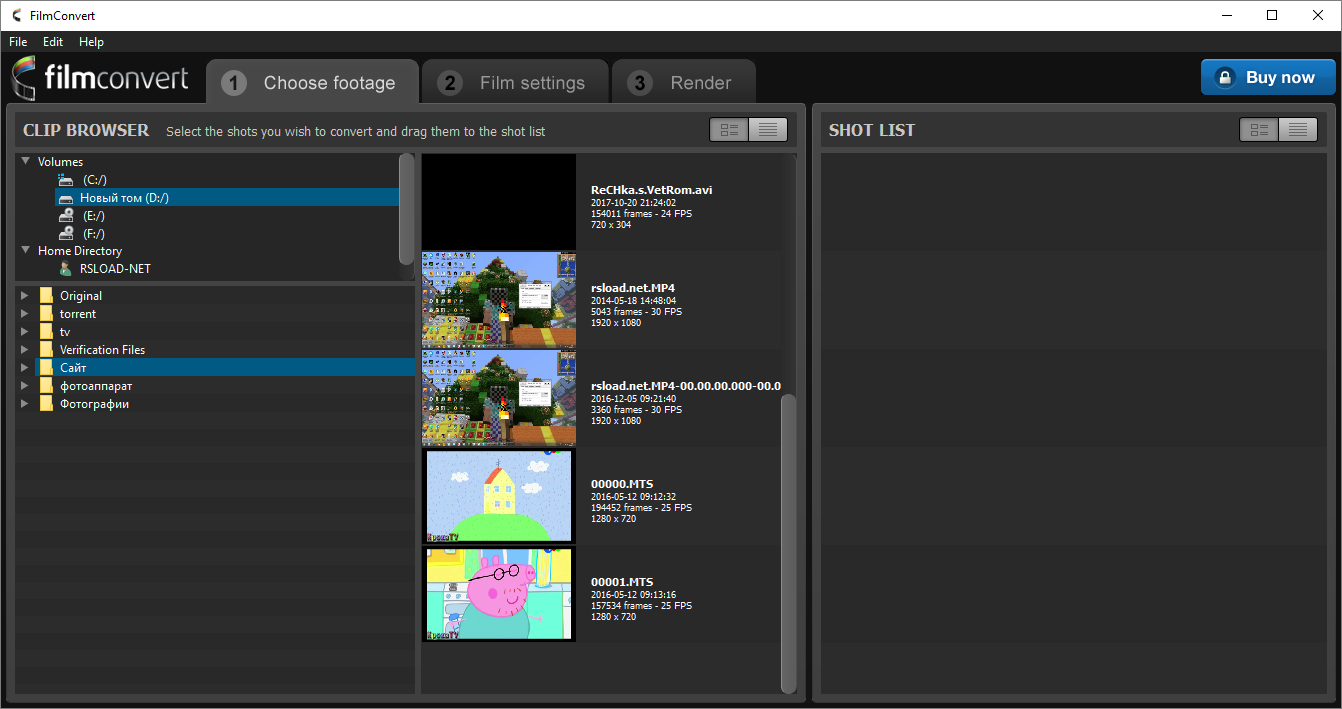Select the 00000.MTS clip thumbnail
Screen dimensions: 1342x709
[x=499, y=496]
